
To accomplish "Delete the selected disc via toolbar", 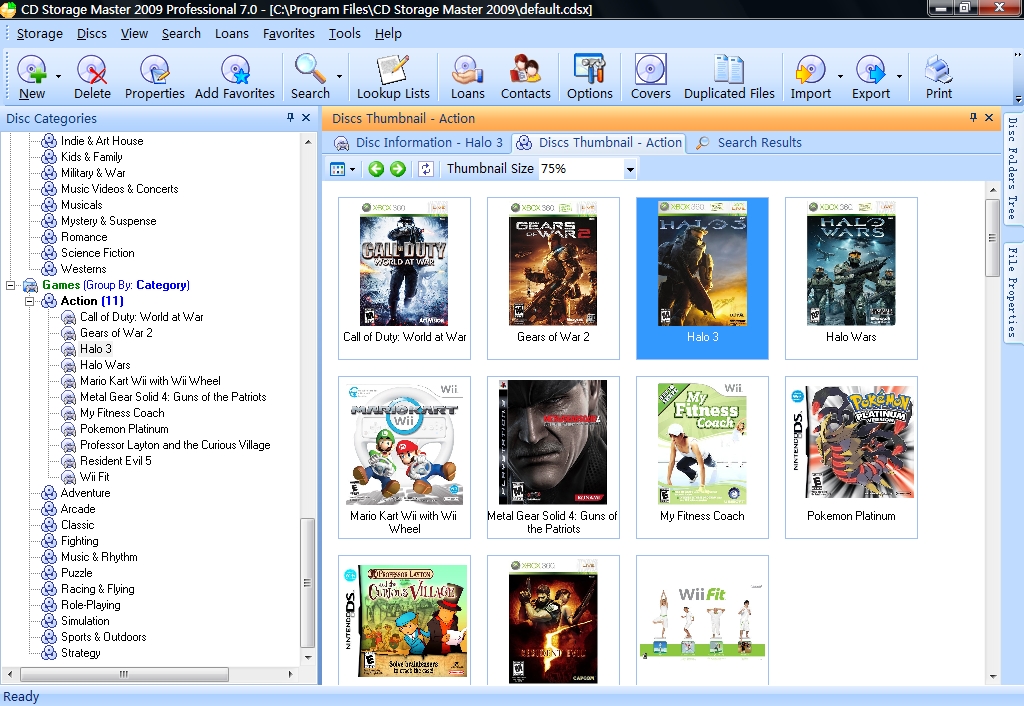I will (92, 77).
